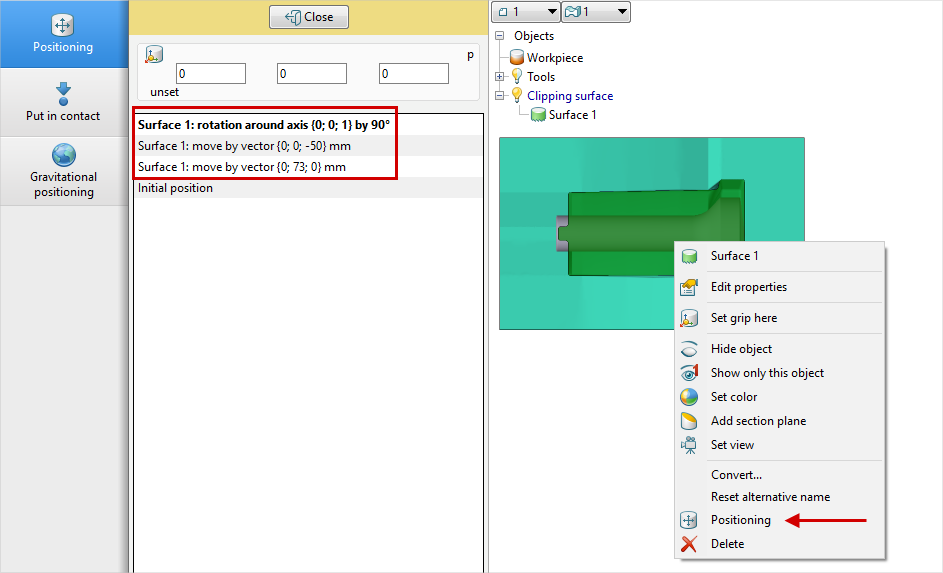
Task: Expand the Tools tree node
Action: coord(500,77)
